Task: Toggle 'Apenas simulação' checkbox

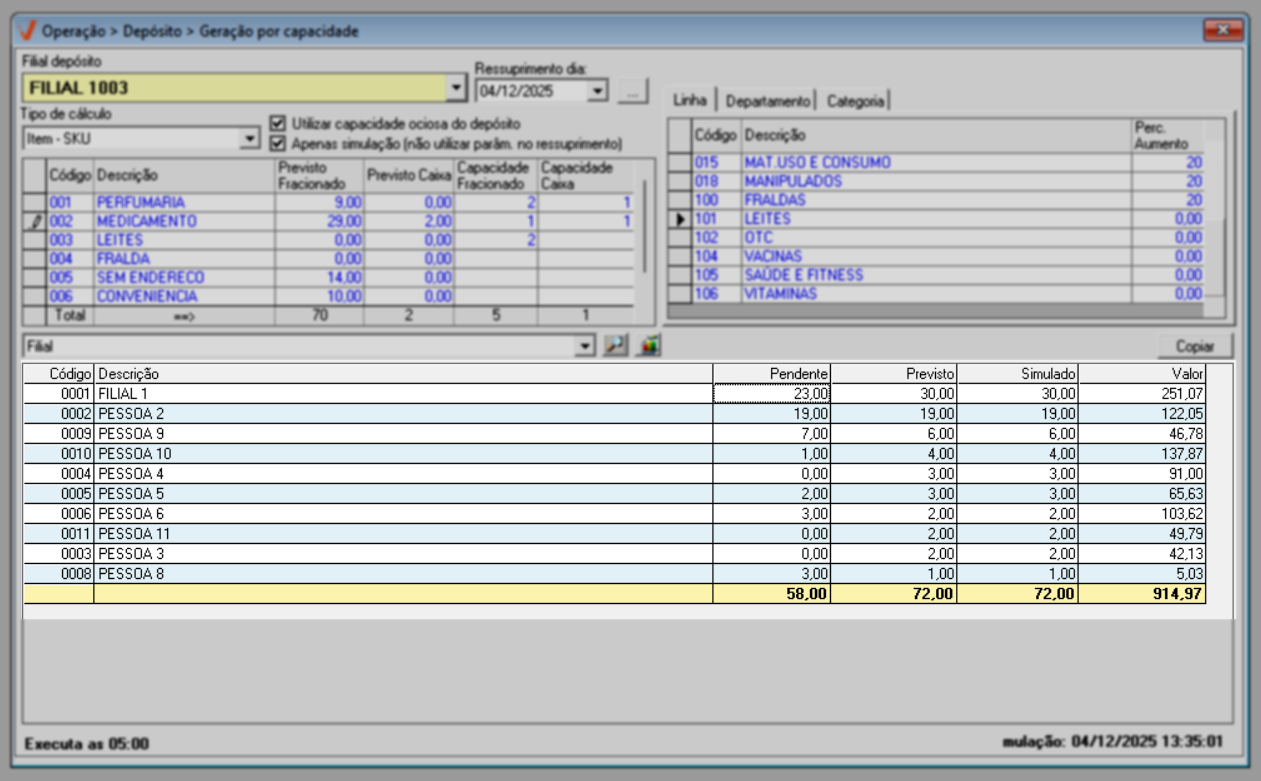Action: click(x=279, y=143)
